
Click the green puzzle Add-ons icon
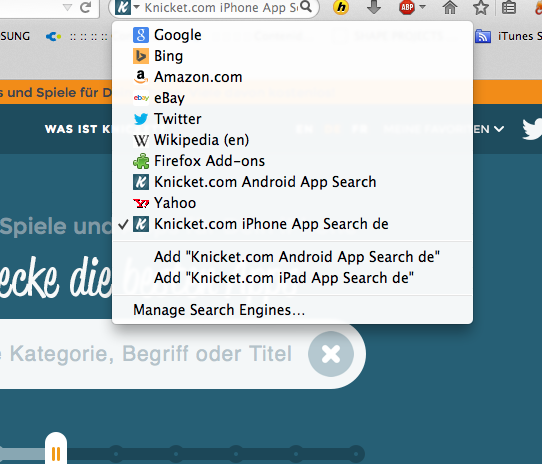coord(141,161)
